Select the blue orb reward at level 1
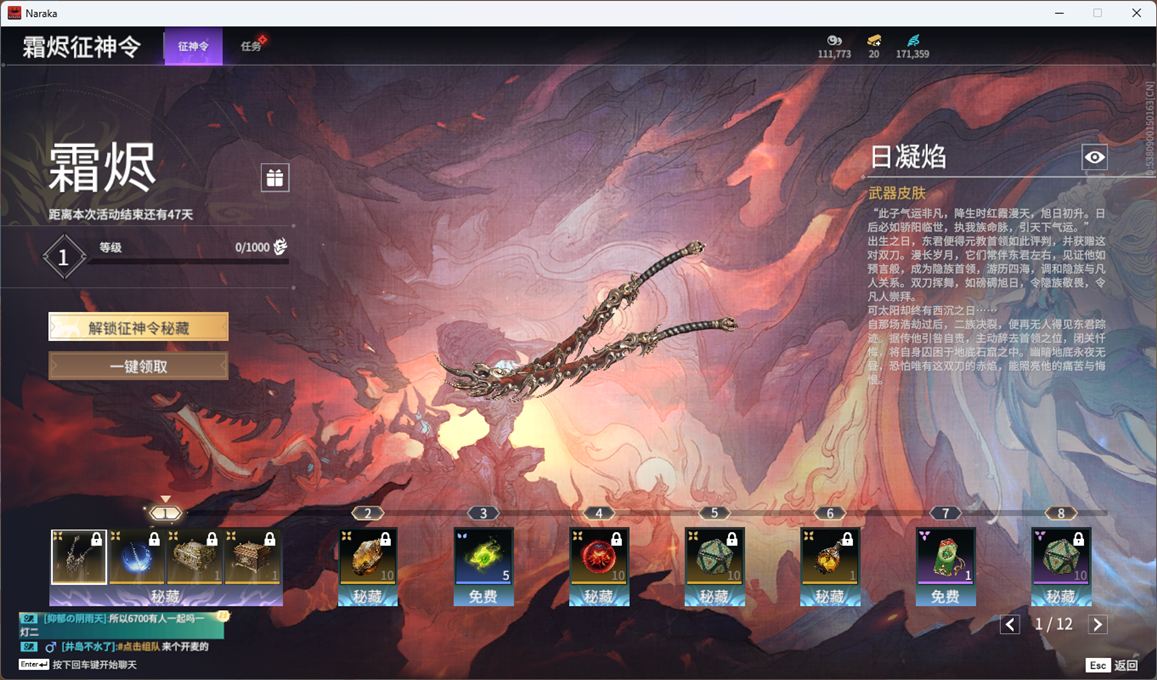The image size is (1157, 680). pyautogui.click(x=137, y=557)
